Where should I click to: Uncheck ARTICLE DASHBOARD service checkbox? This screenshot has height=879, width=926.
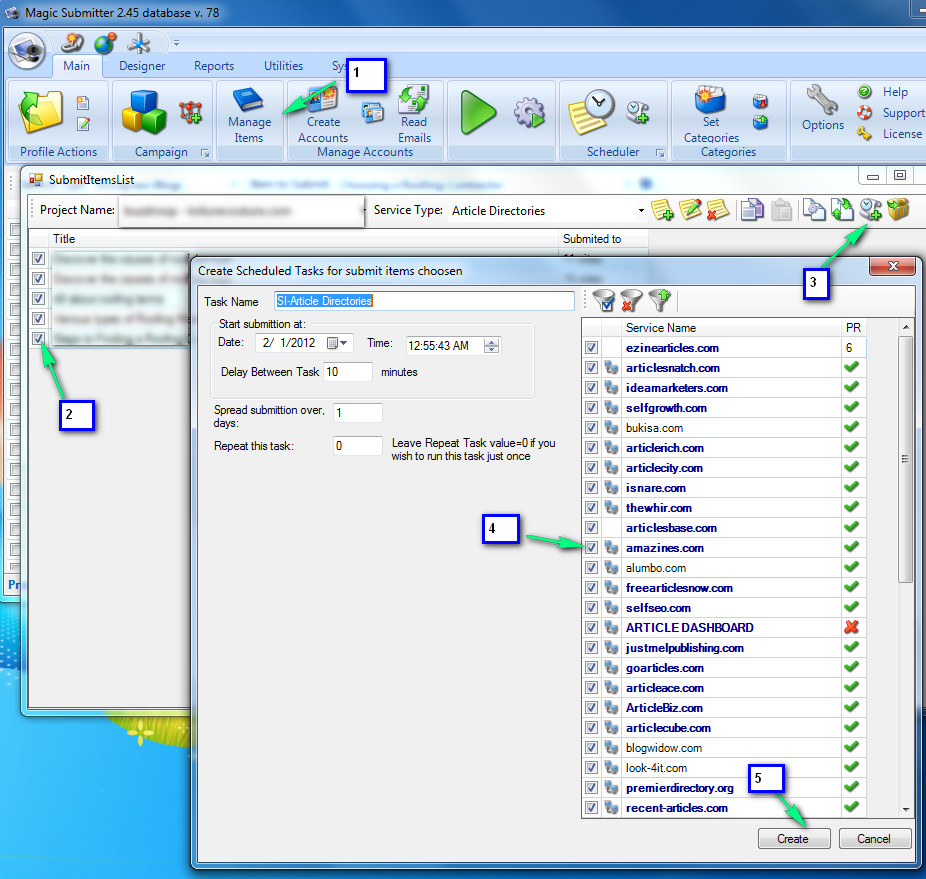pos(591,627)
